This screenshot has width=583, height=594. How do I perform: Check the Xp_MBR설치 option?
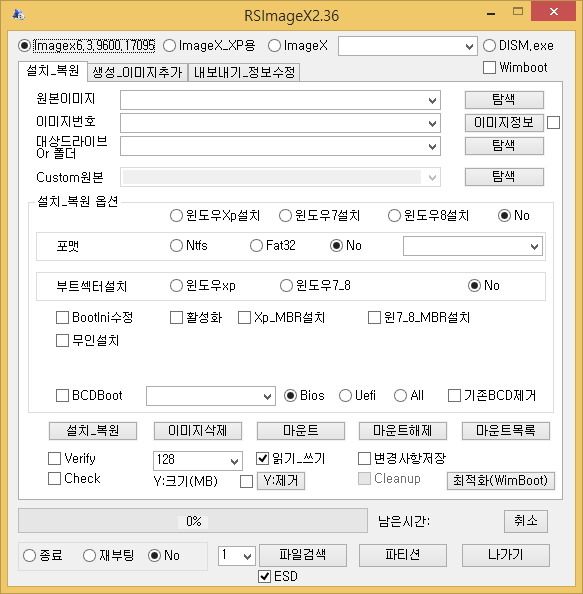click(281, 317)
